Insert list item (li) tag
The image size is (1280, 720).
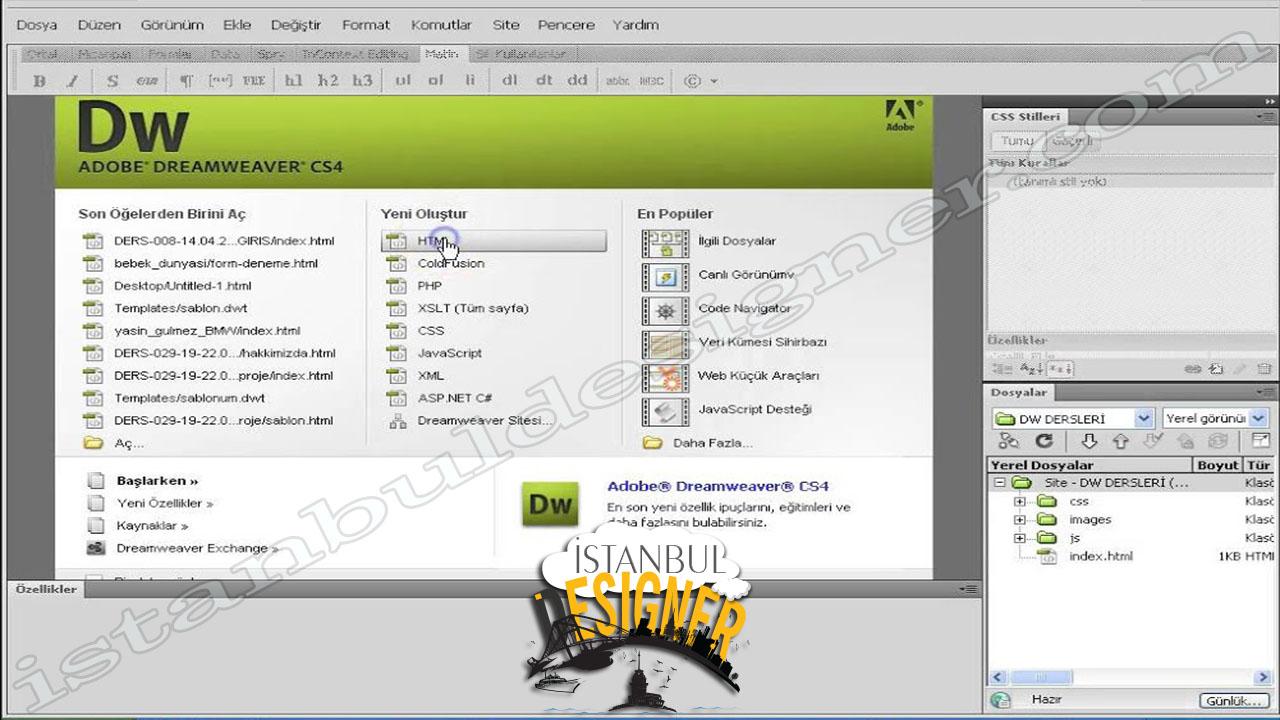tap(470, 81)
